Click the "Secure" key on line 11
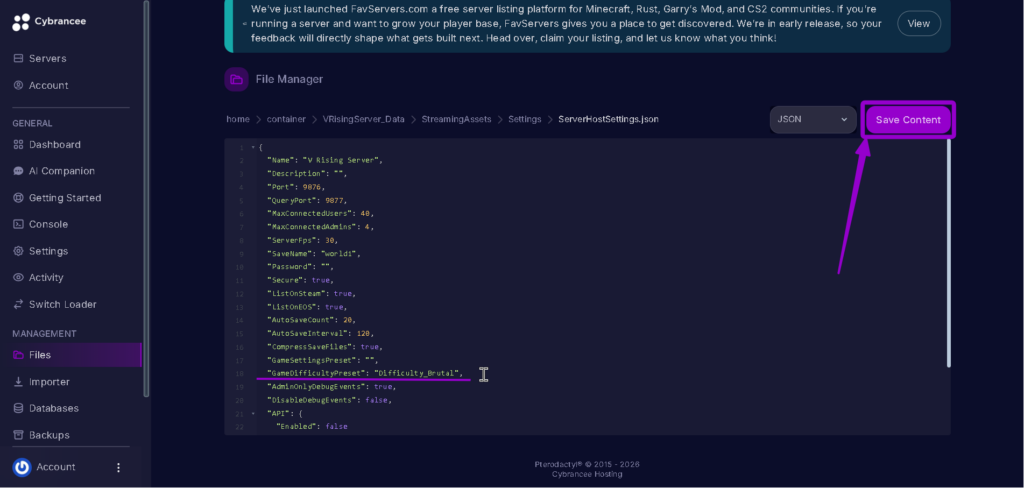This screenshot has width=1024, height=488. pyautogui.click(x=285, y=280)
